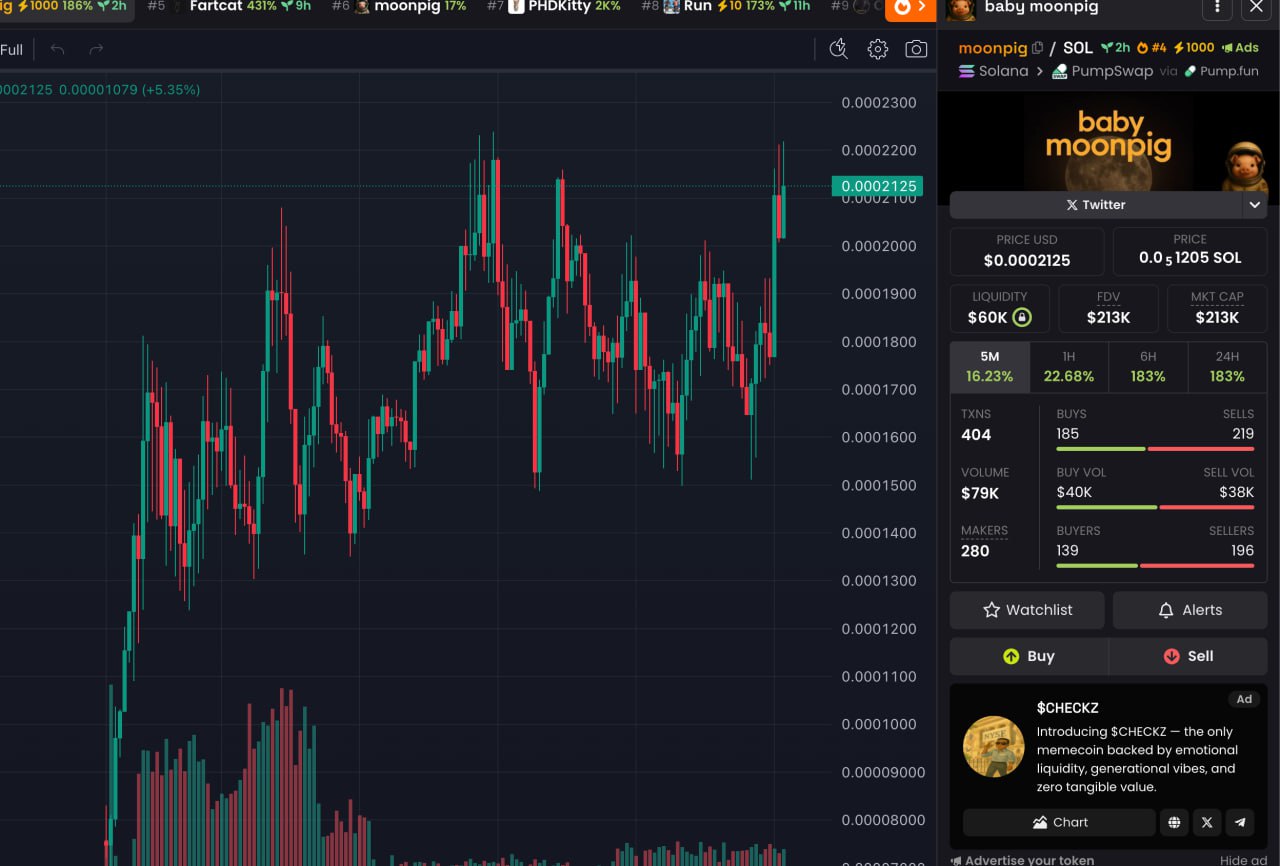Click the buys versus sells ratio bar

[1155, 449]
